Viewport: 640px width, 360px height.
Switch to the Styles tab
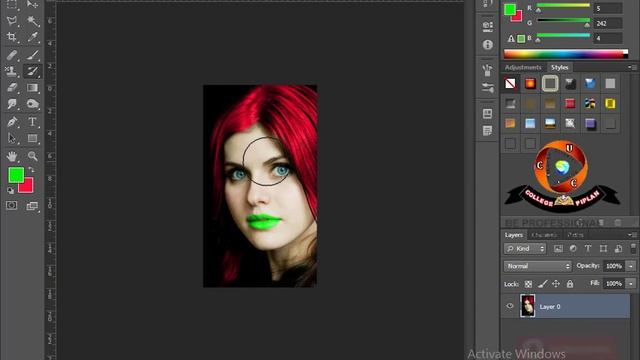pyautogui.click(x=560, y=67)
